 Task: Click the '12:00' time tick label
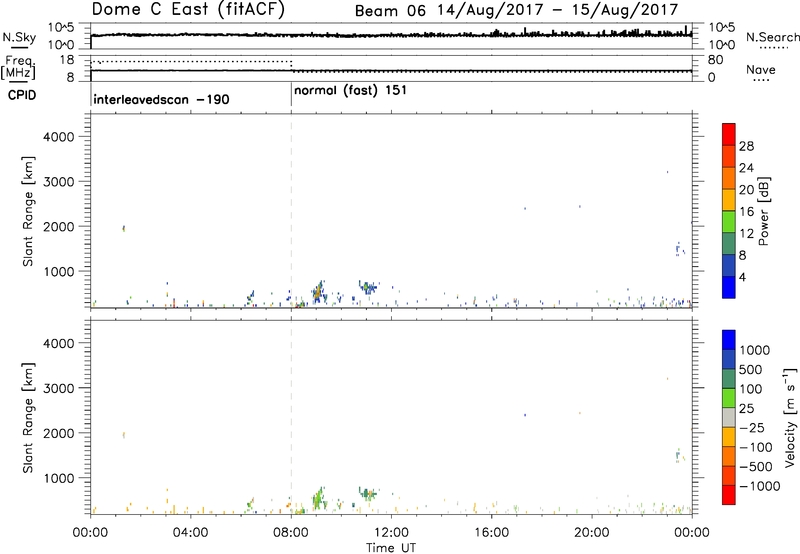391,533
